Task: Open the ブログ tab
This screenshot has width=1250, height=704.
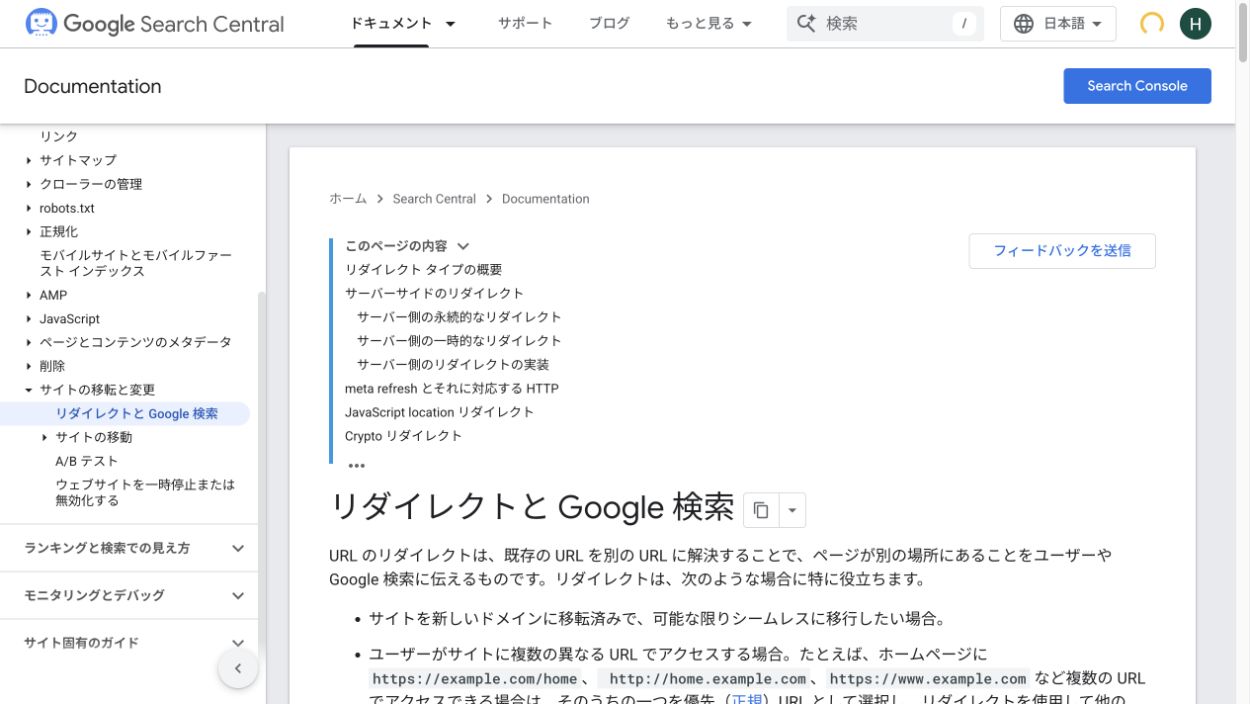Action: click(609, 23)
